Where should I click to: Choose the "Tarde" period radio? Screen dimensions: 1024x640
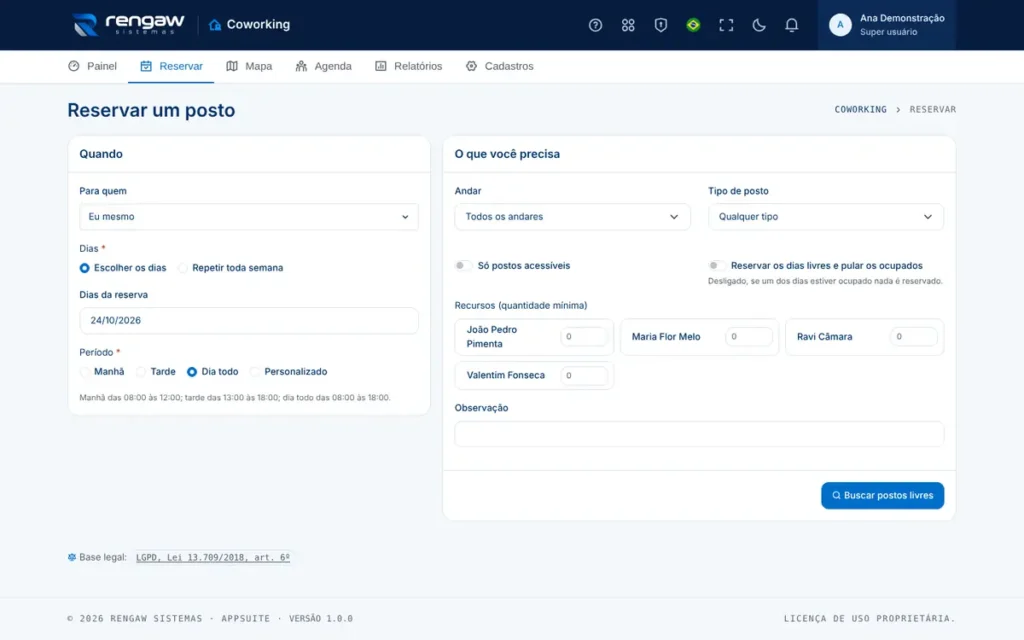click(141, 372)
